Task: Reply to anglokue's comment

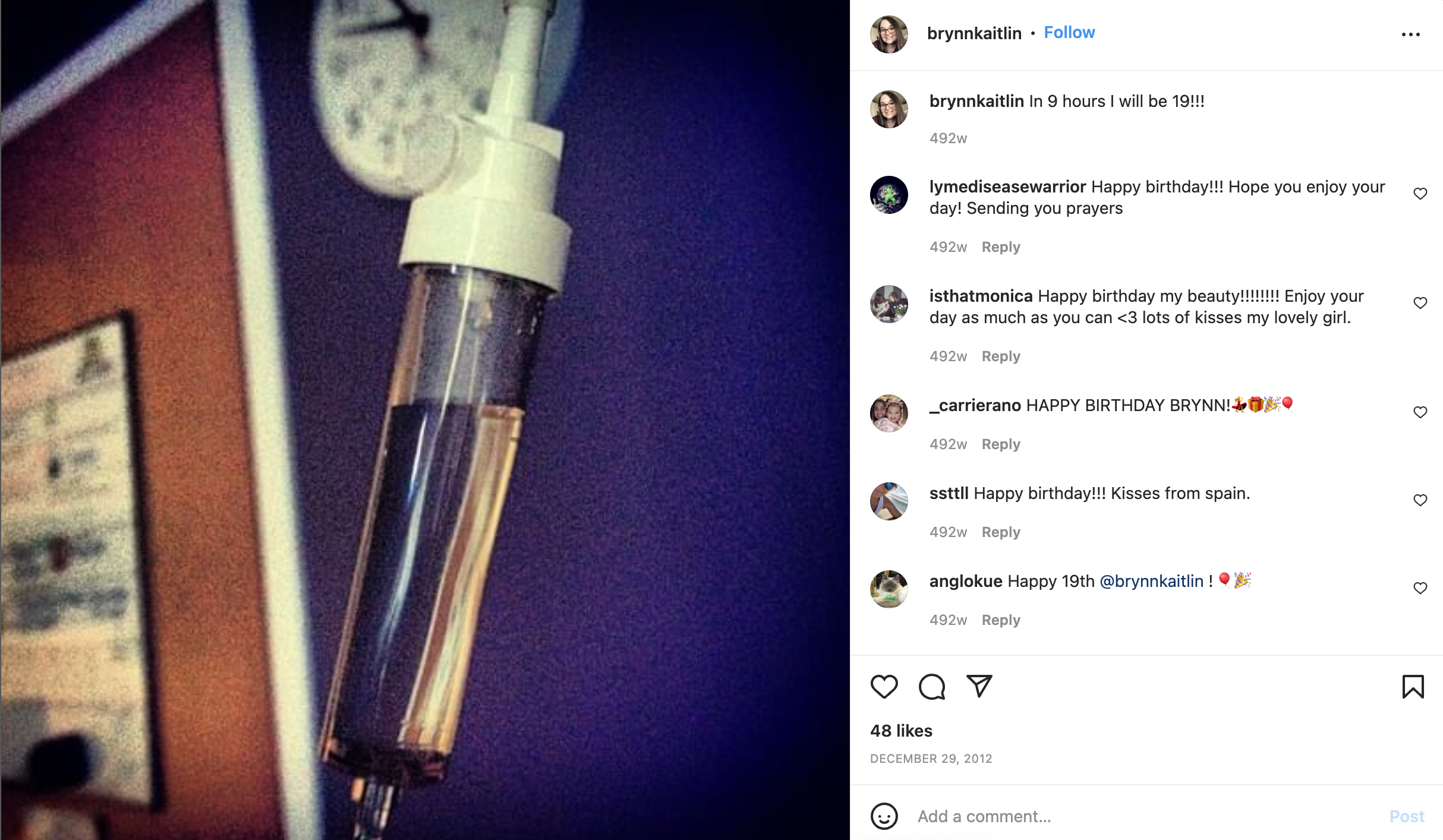Action: (1001, 620)
